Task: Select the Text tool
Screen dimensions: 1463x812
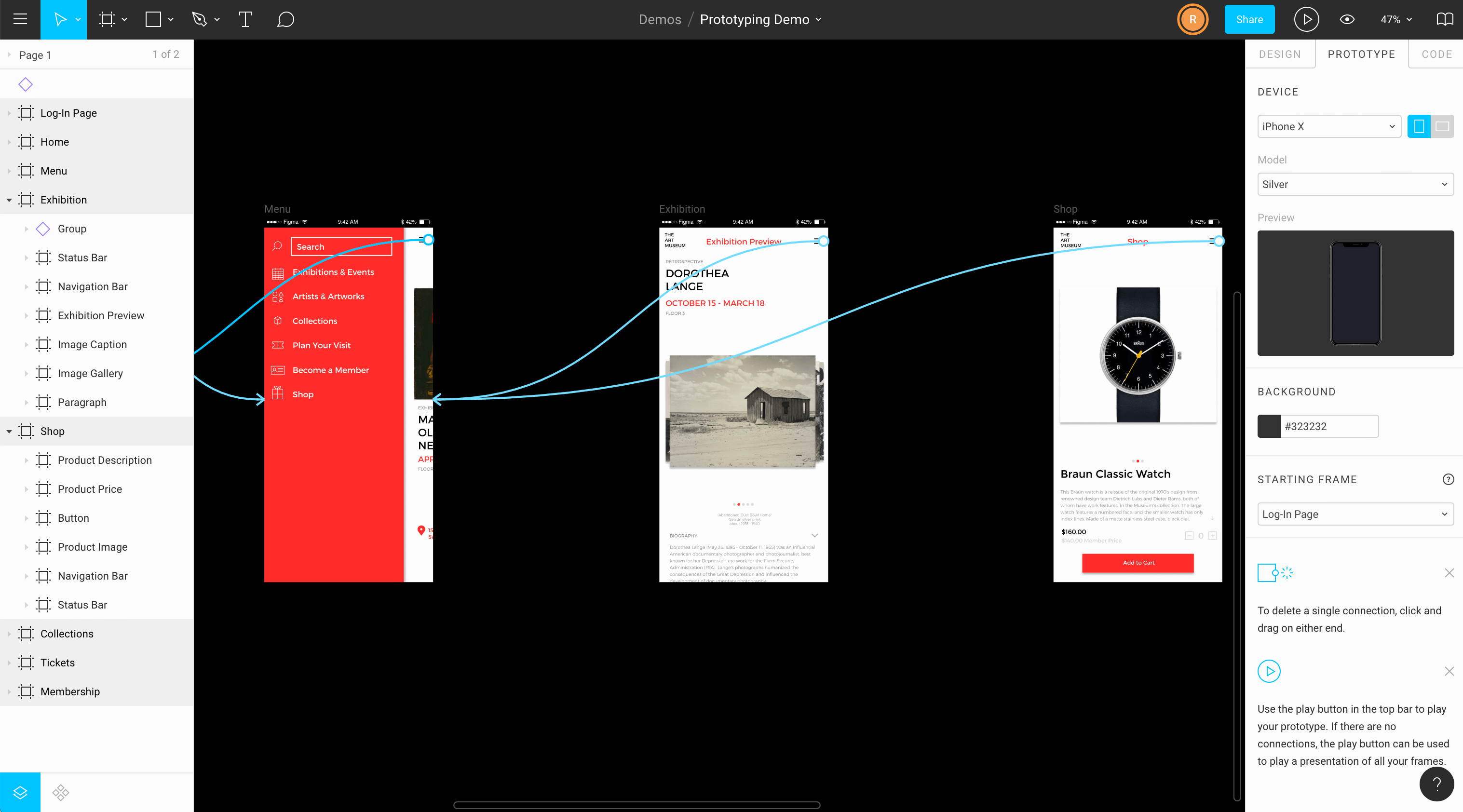Action: [244, 19]
